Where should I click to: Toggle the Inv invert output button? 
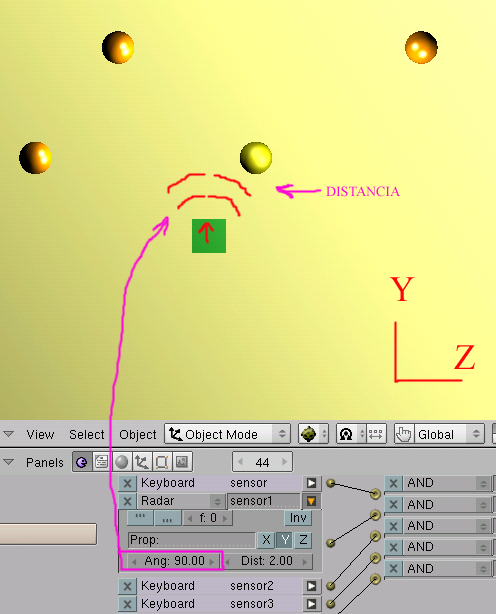click(x=298, y=518)
